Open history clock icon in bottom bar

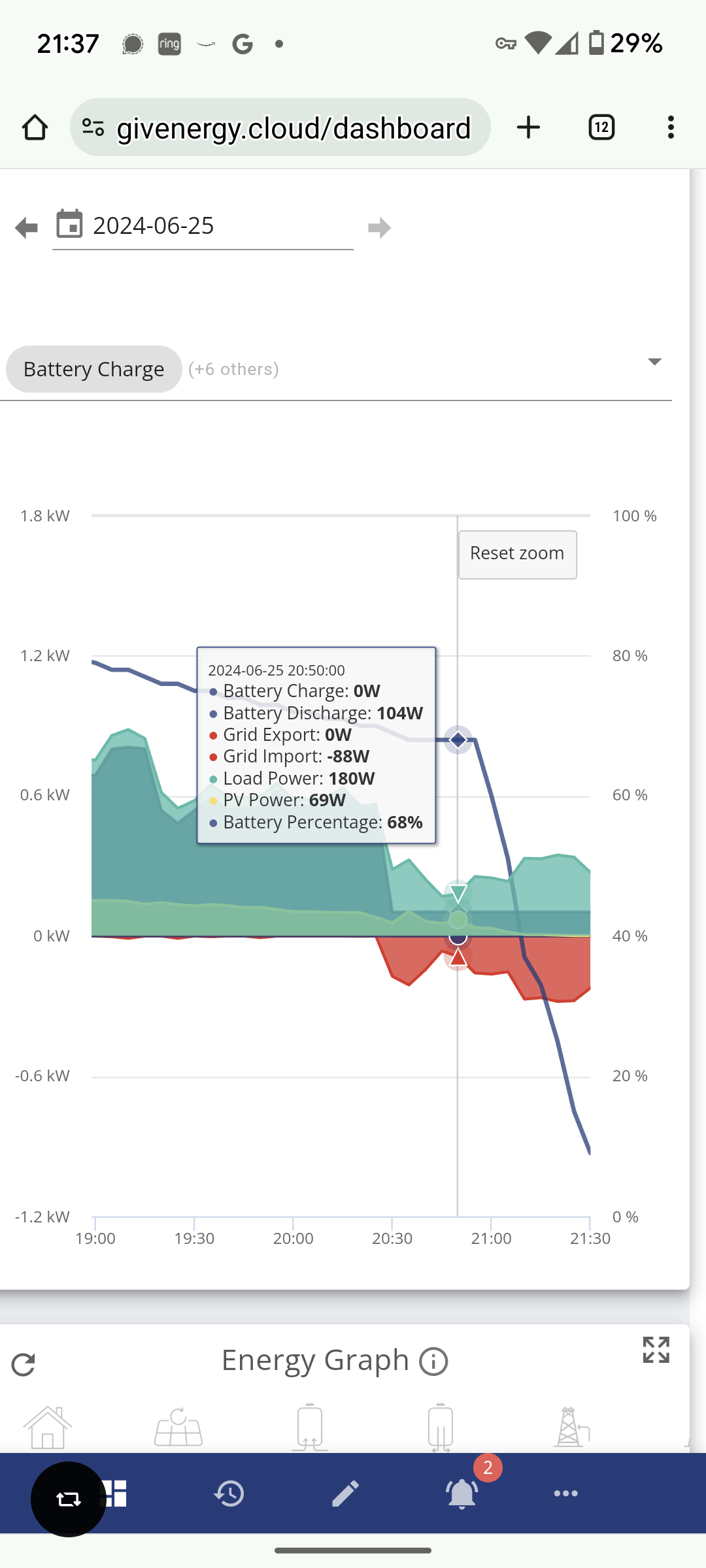(x=229, y=1494)
